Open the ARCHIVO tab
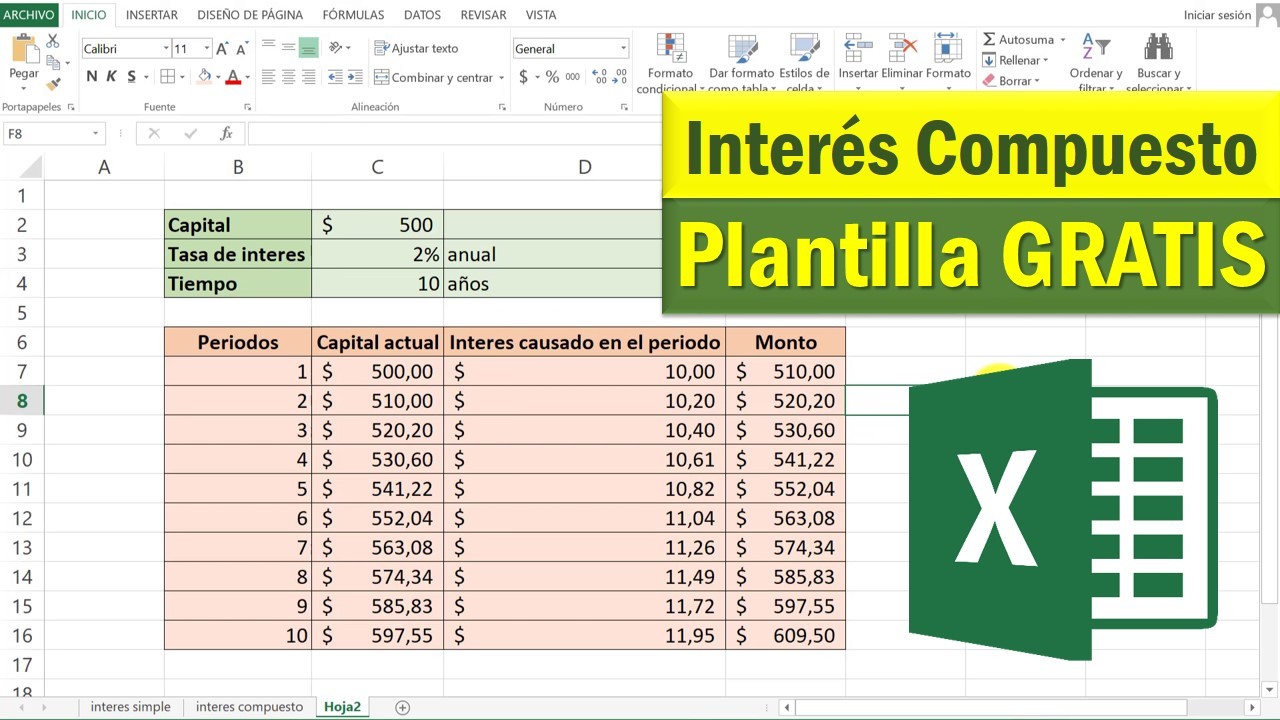This screenshot has height=720, width=1280. point(29,15)
